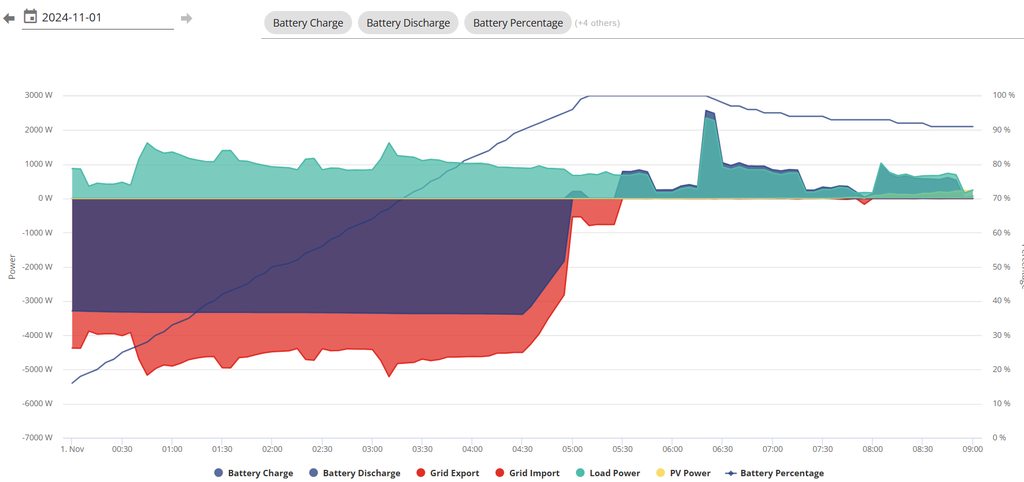This screenshot has width=1024, height=482.
Task: Open the calendar date picker icon
Action: pyautogui.click(x=30, y=17)
